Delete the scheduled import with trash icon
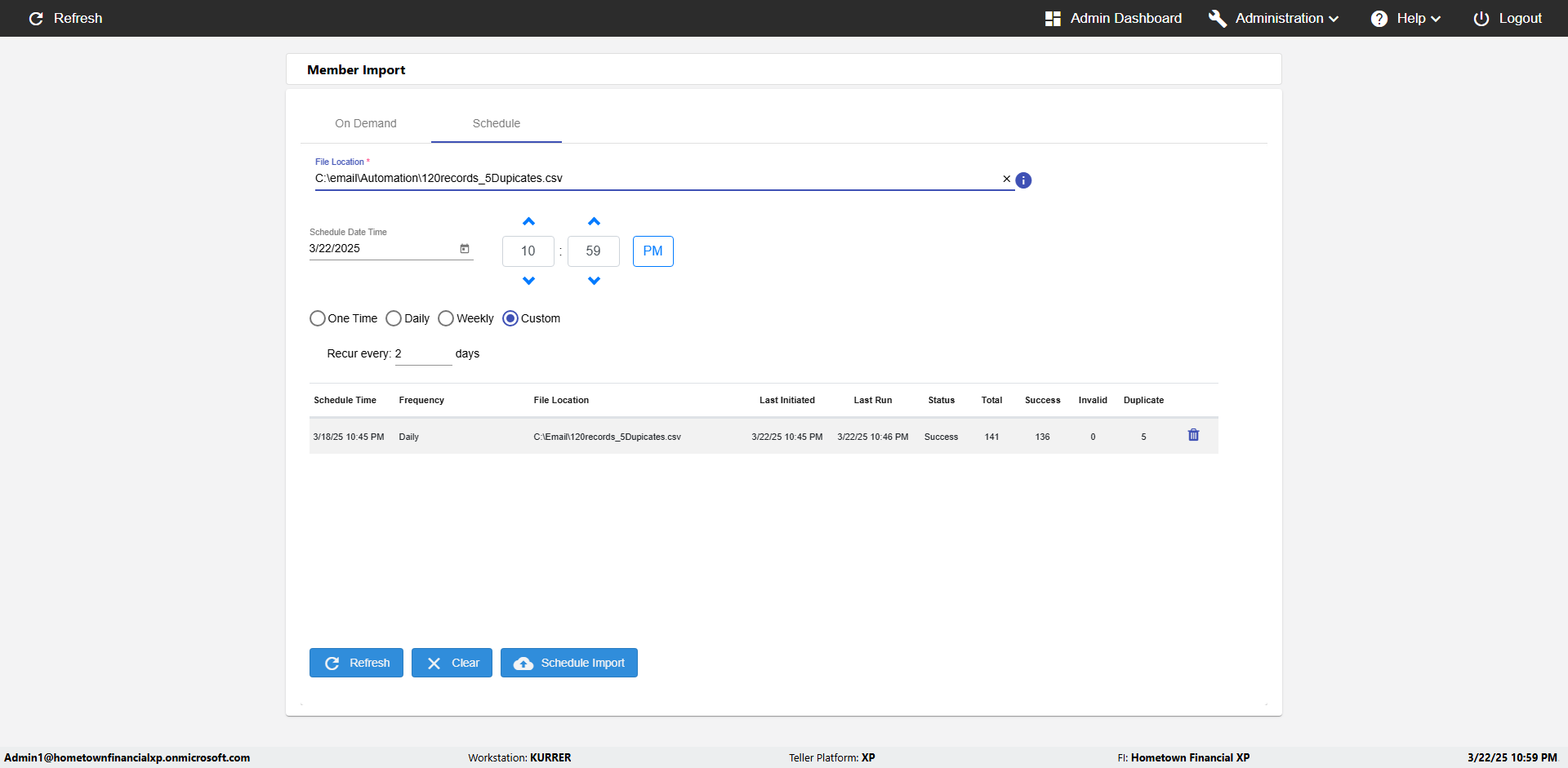 point(1193,435)
